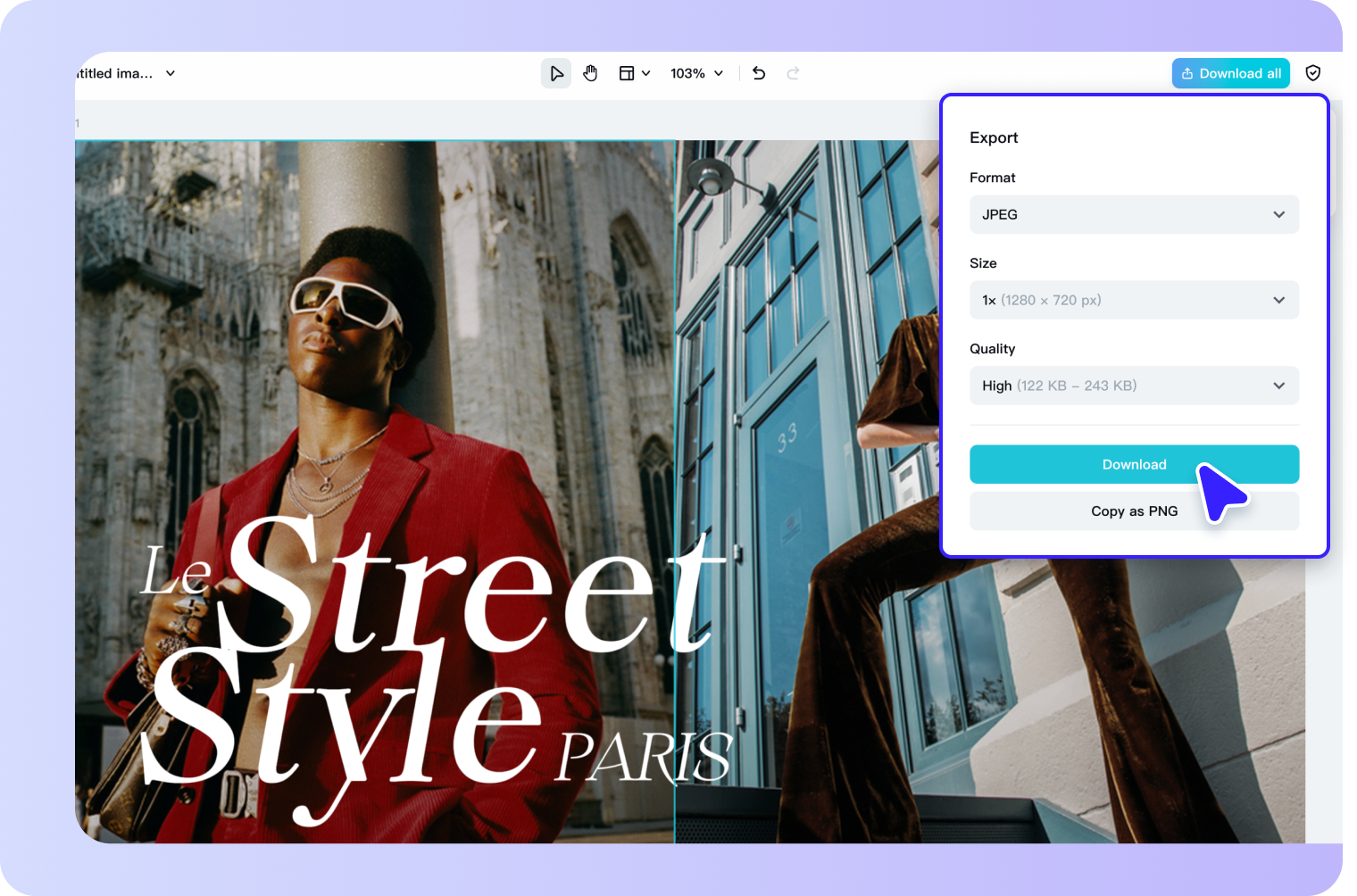Activate the hand pan tool
This screenshot has height=896, width=1357.
click(x=590, y=72)
